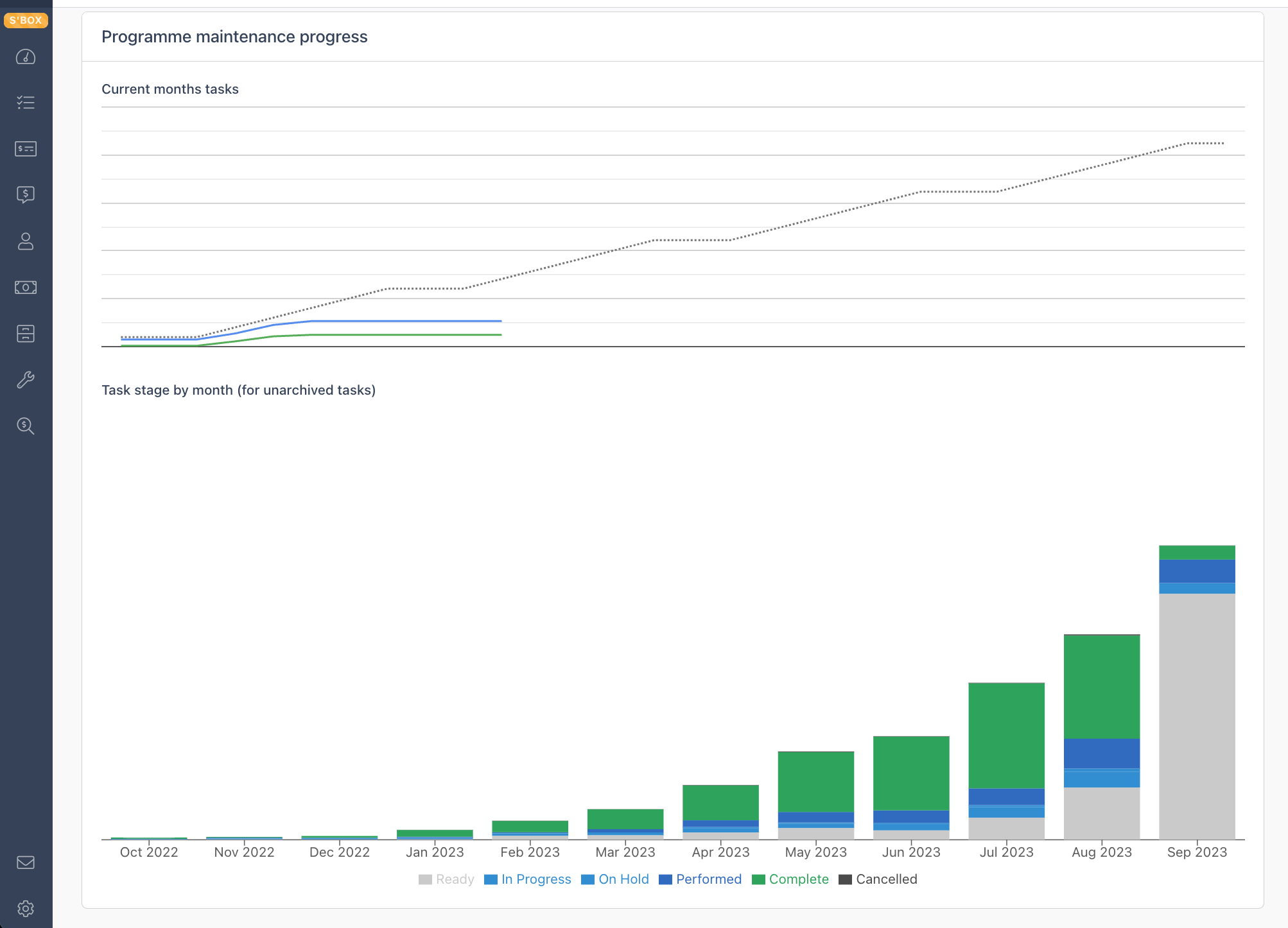Open the mail envelope icon in sidebar

click(x=26, y=863)
